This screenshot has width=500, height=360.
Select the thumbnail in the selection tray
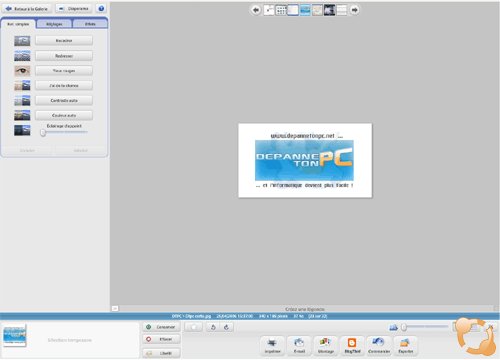coord(14,335)
